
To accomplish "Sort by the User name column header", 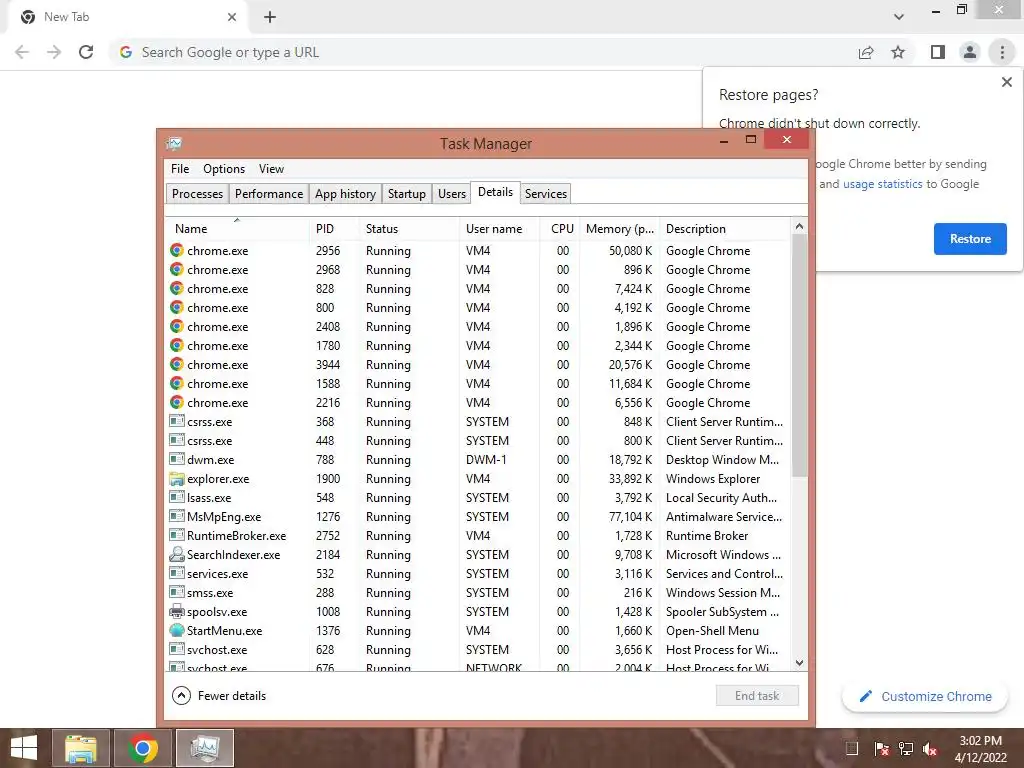I will coord(500,229).
